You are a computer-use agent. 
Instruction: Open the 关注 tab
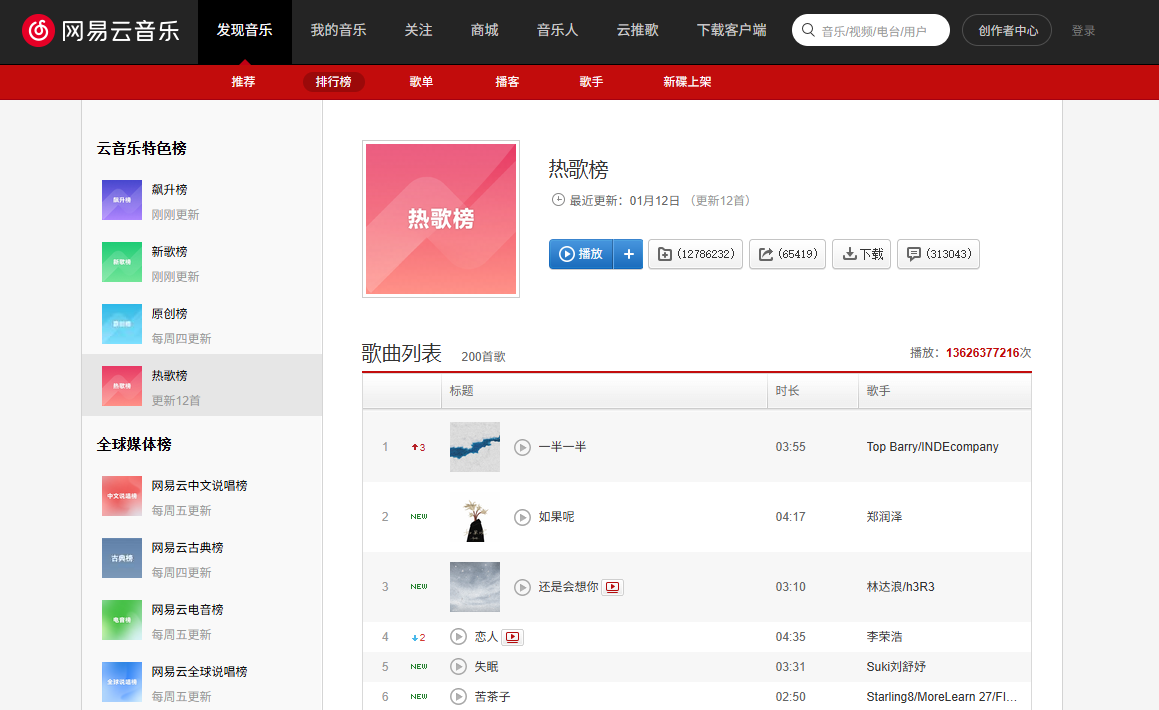[418, 30]
